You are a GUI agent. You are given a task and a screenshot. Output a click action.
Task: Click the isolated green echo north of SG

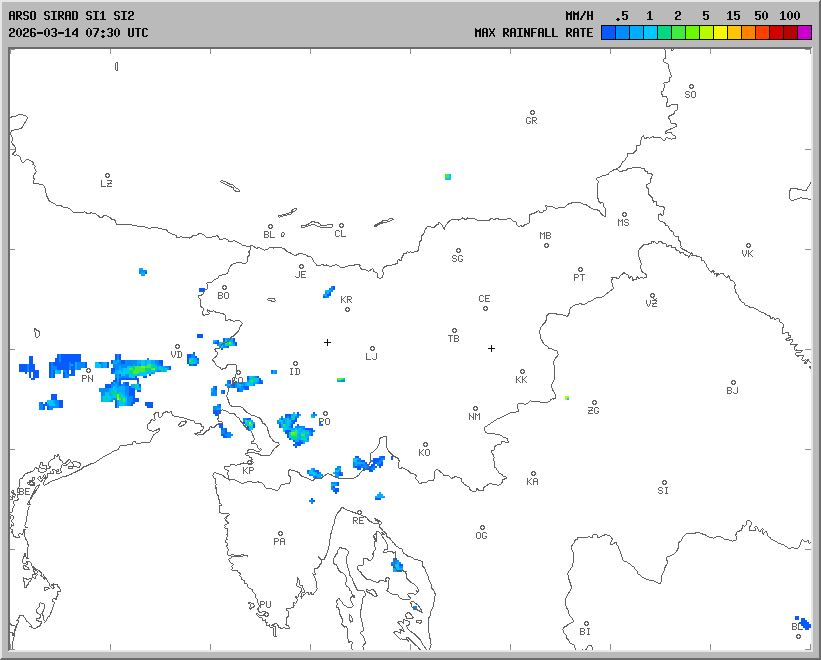[x=448, y=177]
